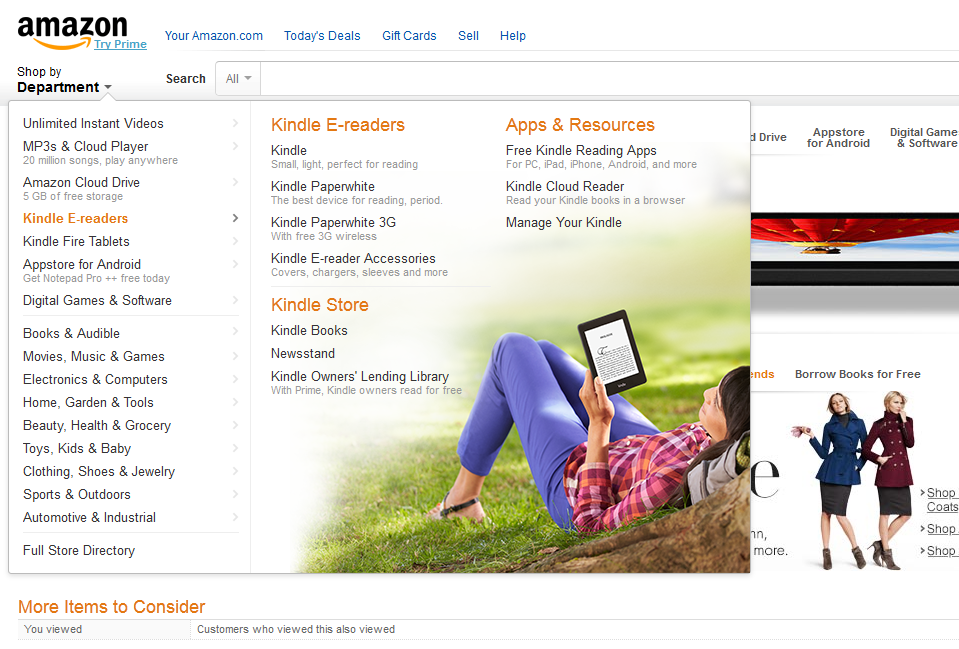Expand arrow beside Digital Games & Software
Screen dimensions: 959x649
(x=235, y=300)
